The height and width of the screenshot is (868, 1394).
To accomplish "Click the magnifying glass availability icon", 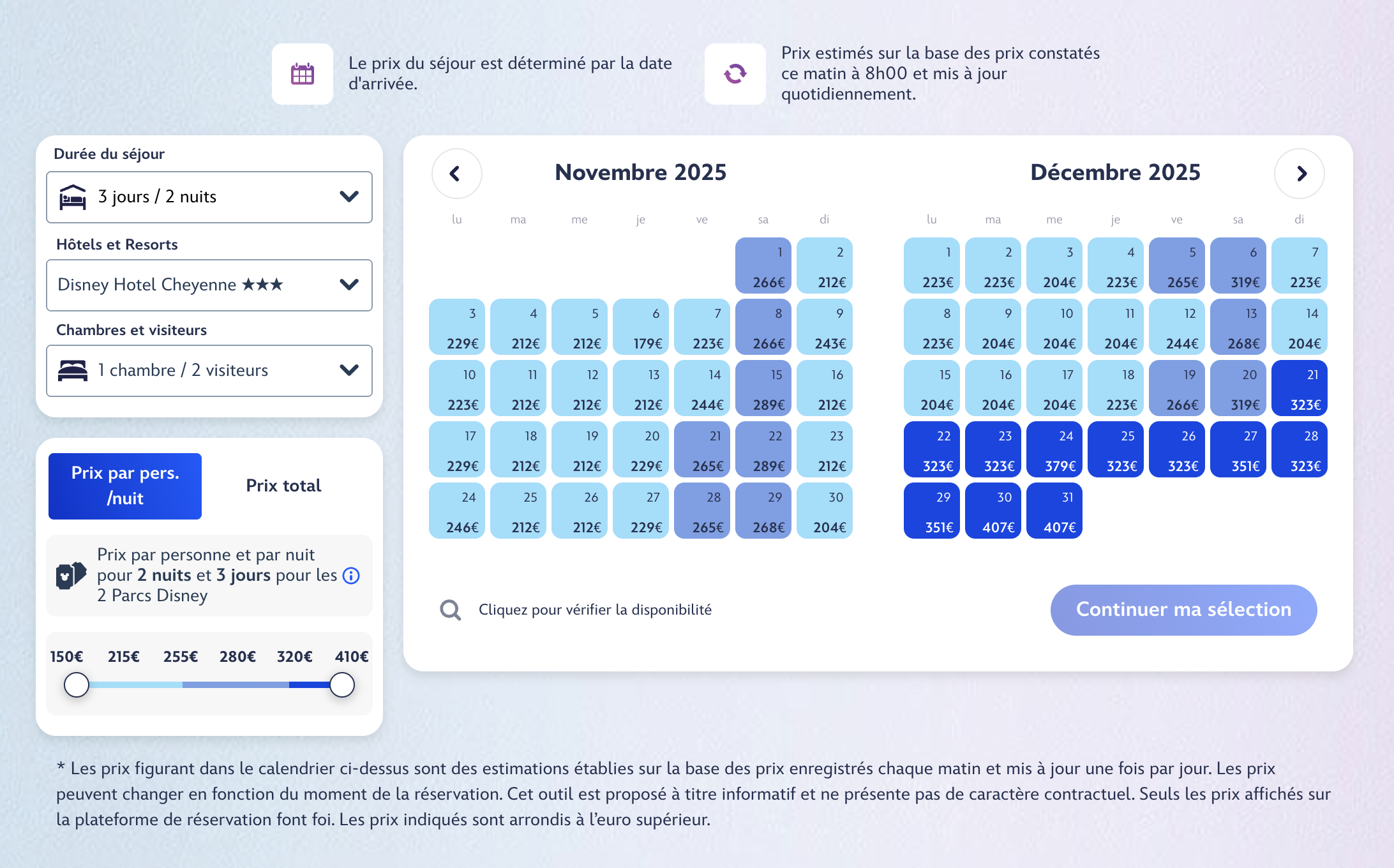I will (451, 610).
